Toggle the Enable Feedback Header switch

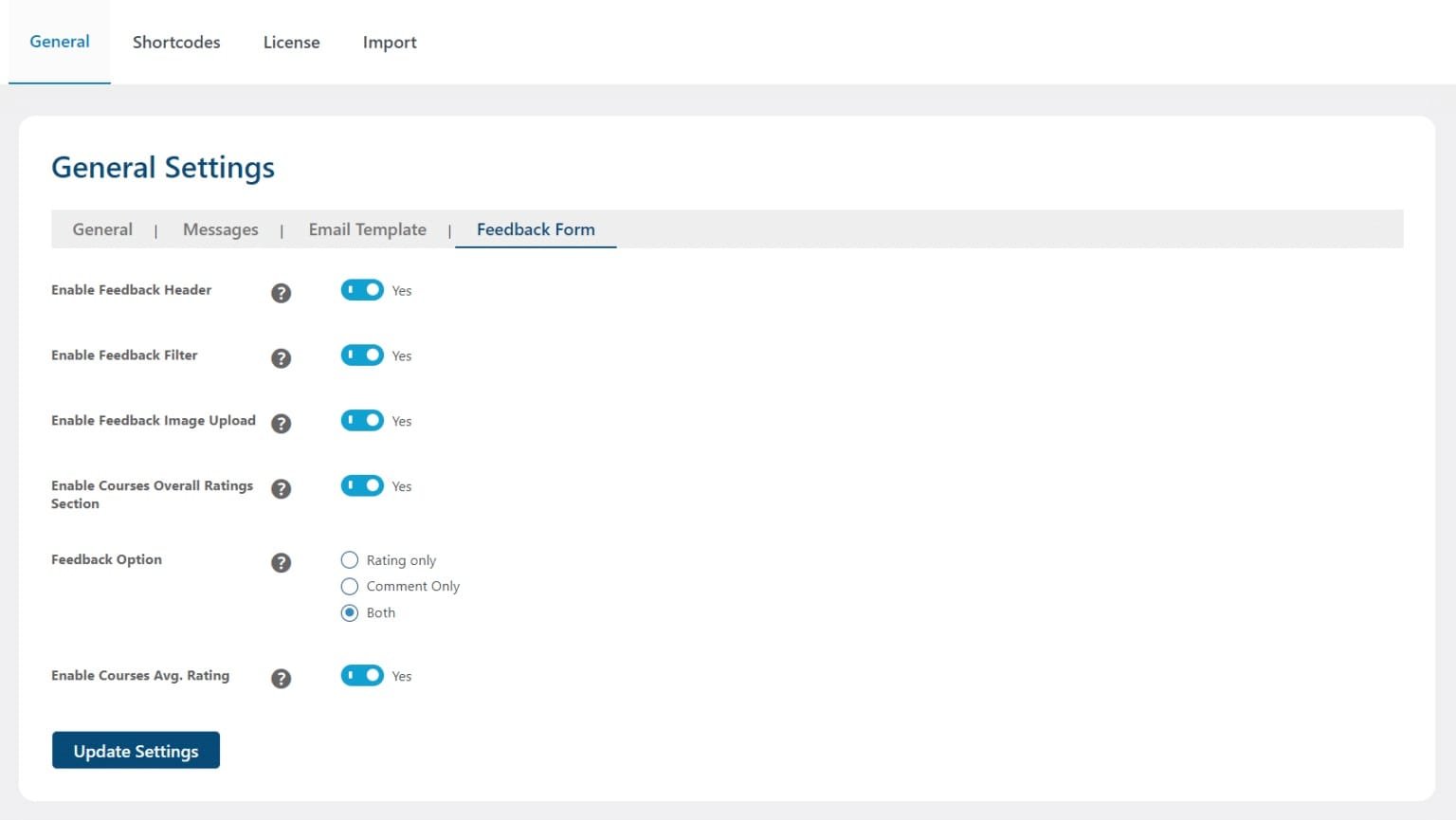[362, 290]
